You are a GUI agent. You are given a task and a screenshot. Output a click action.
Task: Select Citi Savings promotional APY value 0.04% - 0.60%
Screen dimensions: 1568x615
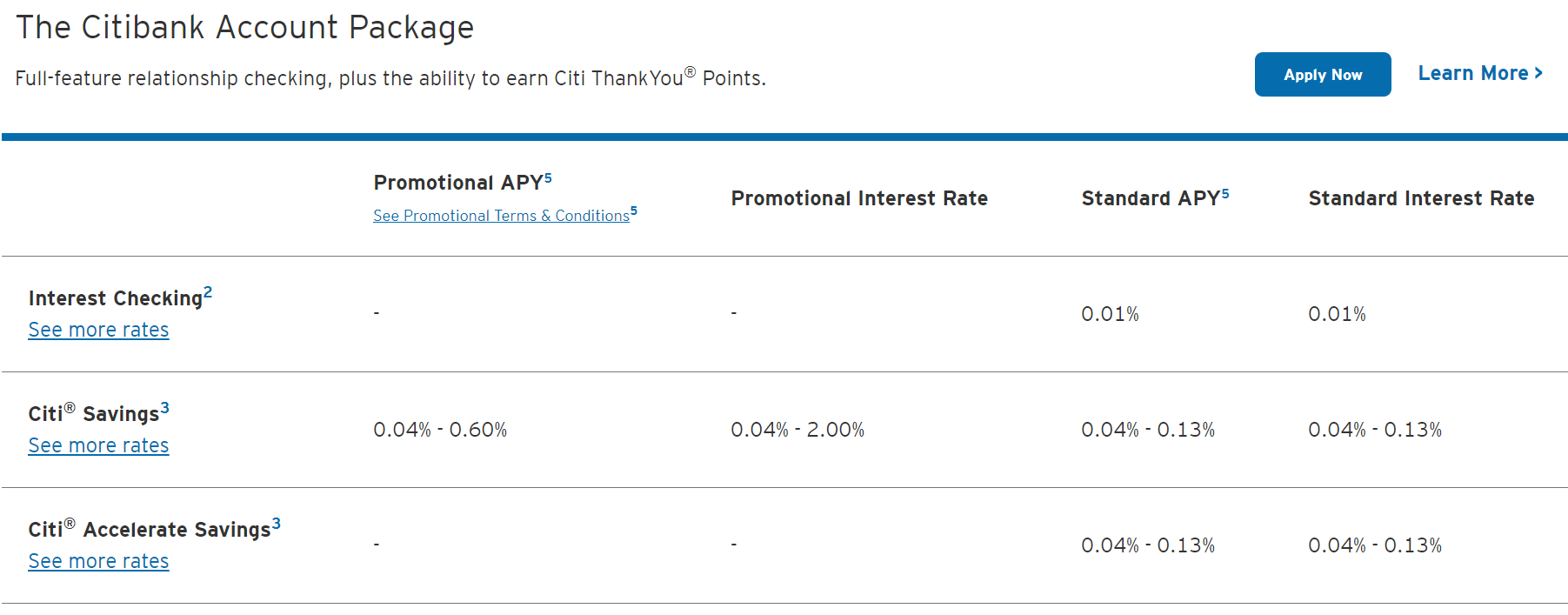[440, 430]
